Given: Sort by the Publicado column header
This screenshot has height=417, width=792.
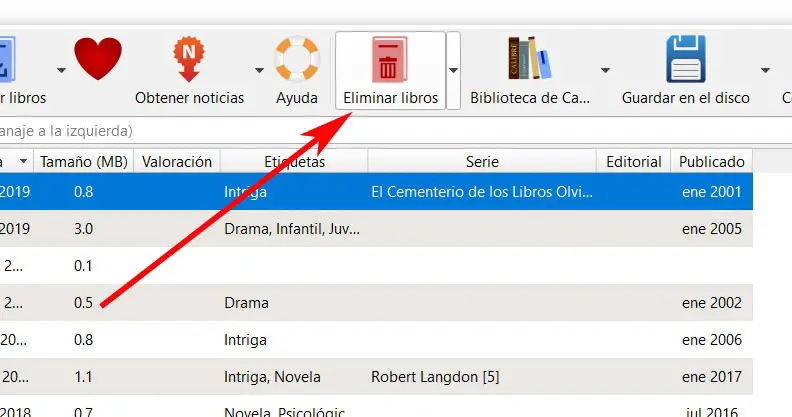Looking at the screenshot, I should pyautogui.click(x=711, y=161).
